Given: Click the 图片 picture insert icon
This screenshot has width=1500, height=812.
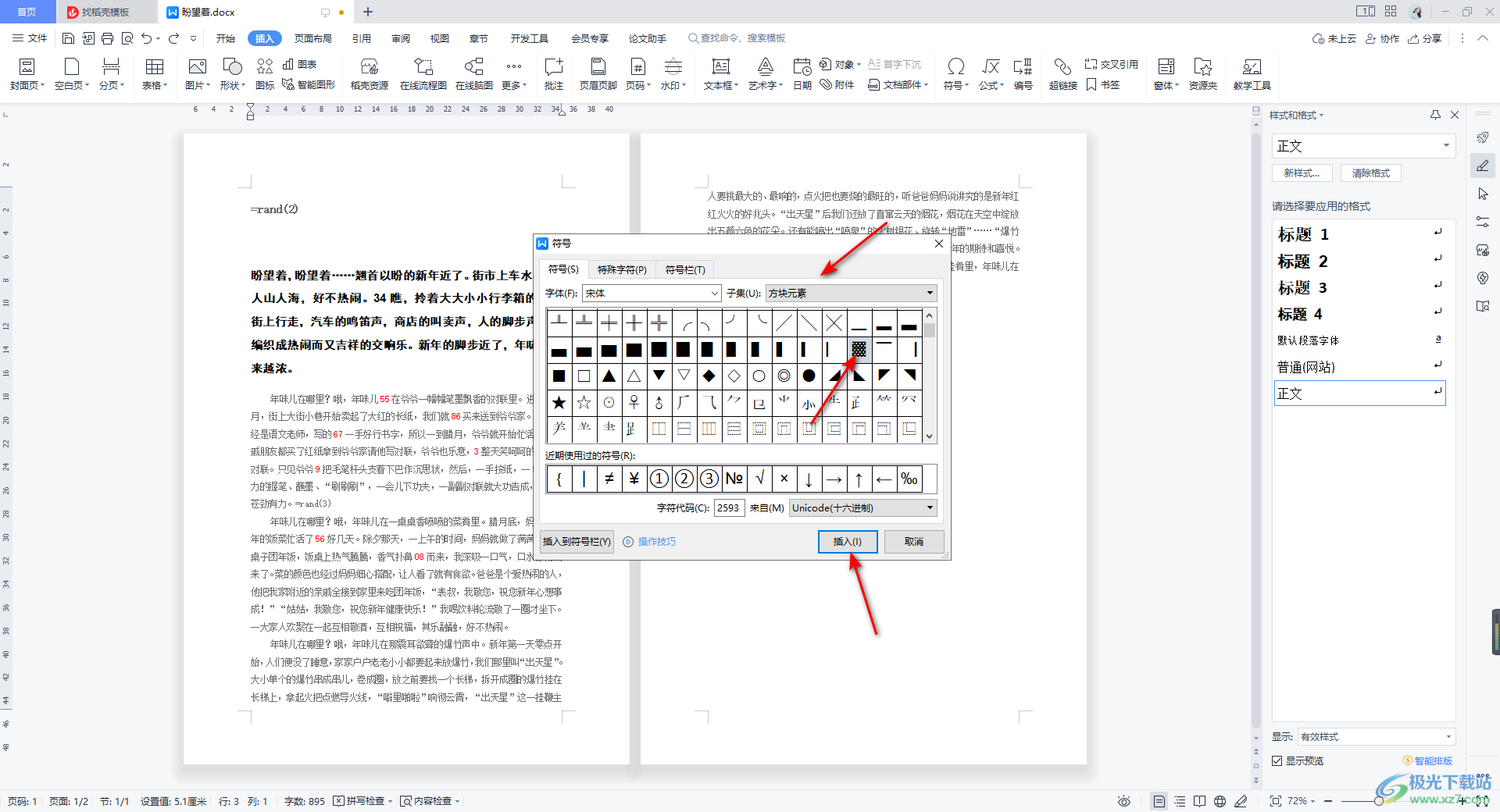Looking at the screenshot, I should (x=198, y=74).
